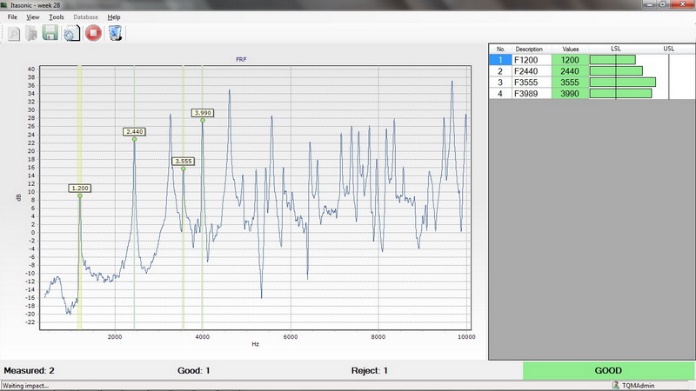696x391 pixels.
Task: Select row number 3 in the table
Action: pyautogui.click(x=500, y=82)
